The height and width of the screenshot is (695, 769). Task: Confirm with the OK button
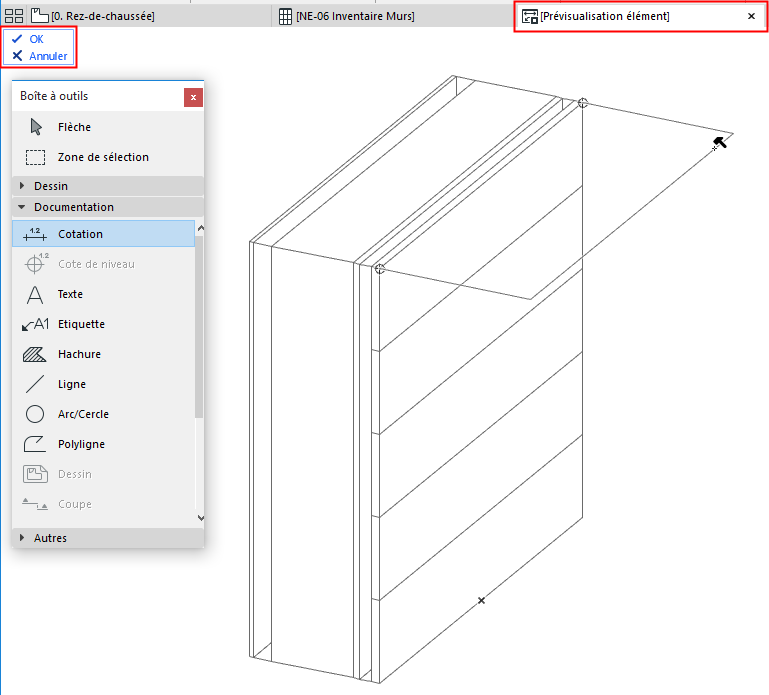[x=28, y=39]
